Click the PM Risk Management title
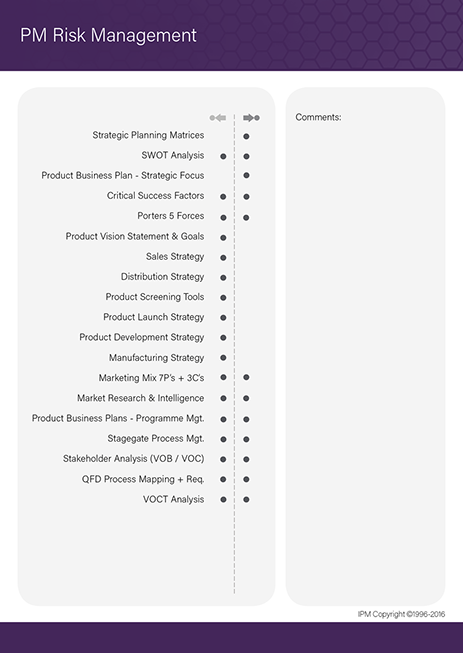463x653 pixels. [108, 35]
